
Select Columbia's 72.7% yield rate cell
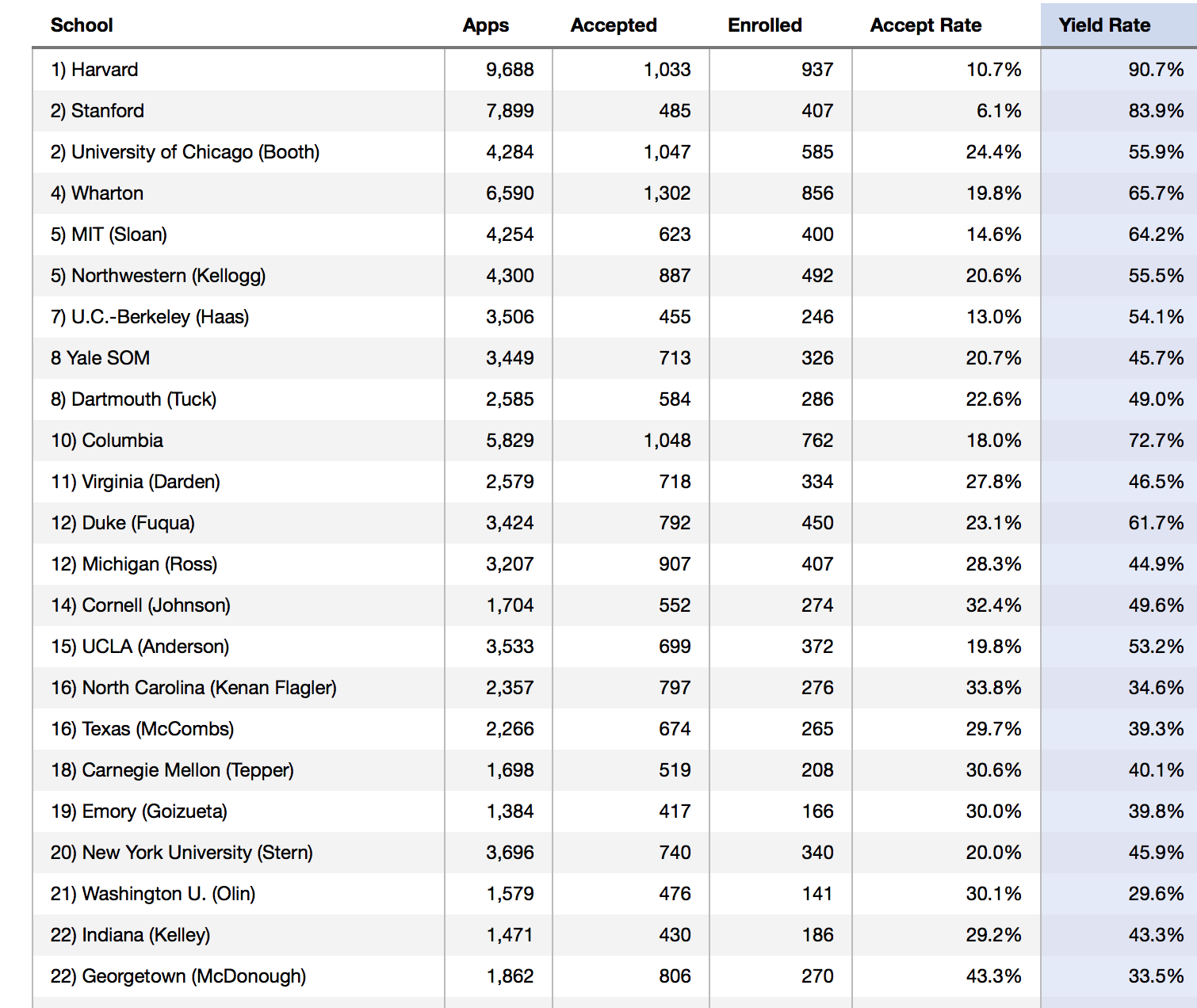tap(1156, 441)
